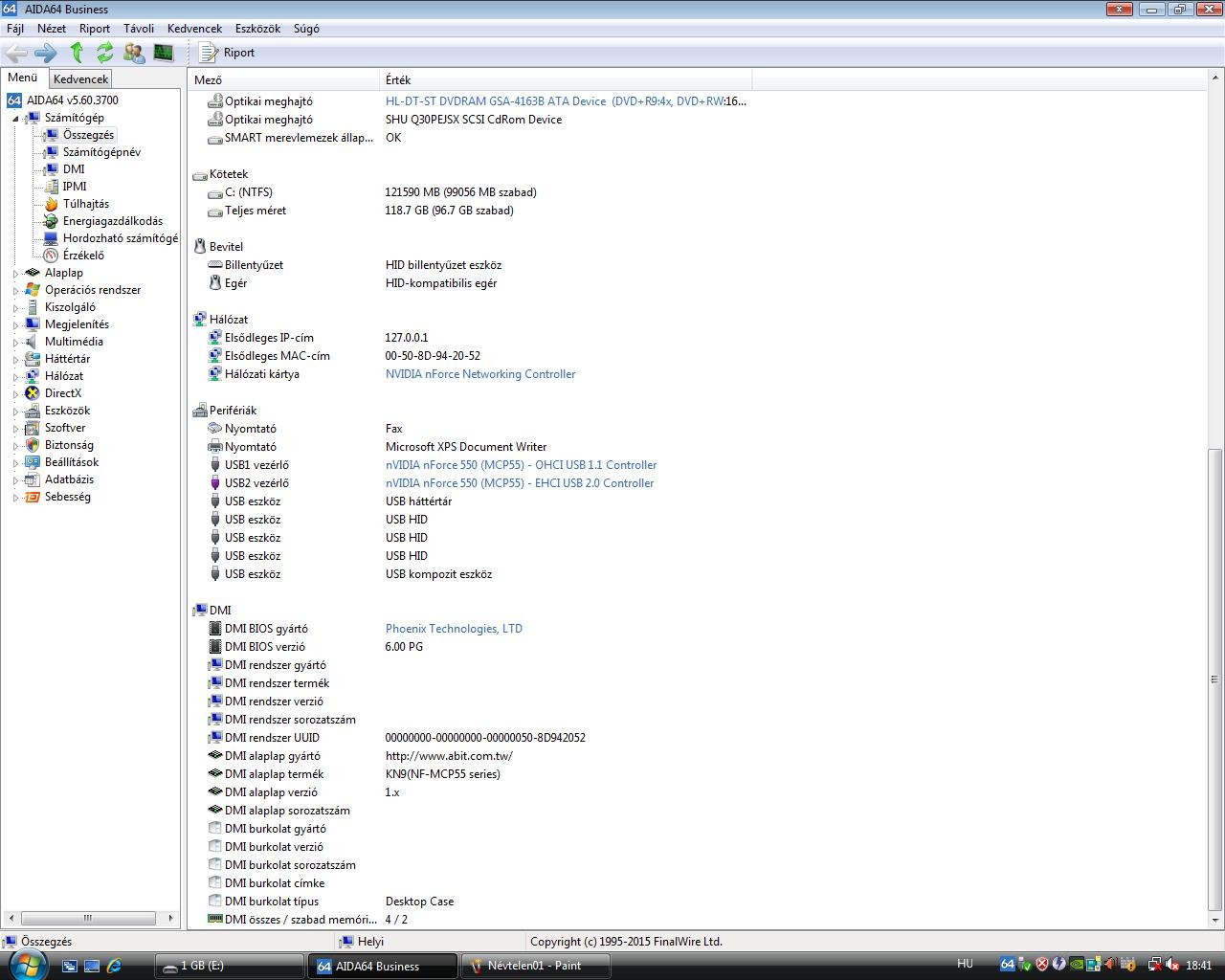Open the Súgó menu
The height and width of the screenshot is (980, 1225).
(x=306, y=29)
